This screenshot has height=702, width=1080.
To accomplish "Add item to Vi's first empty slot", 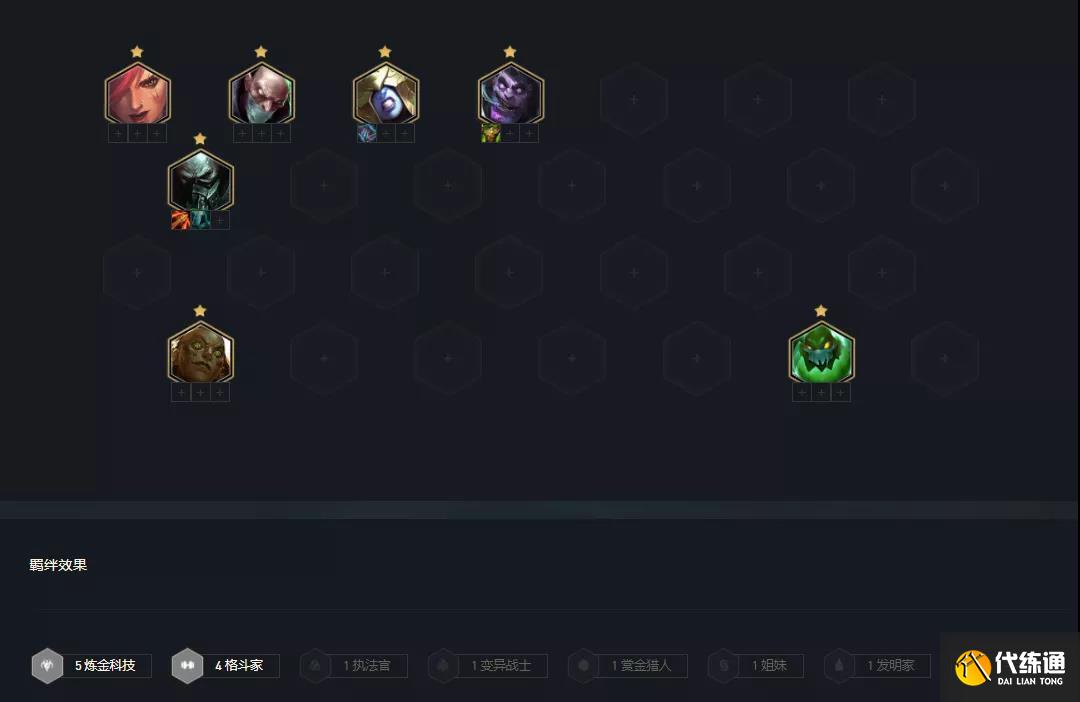I will click(x=118, y=134).
